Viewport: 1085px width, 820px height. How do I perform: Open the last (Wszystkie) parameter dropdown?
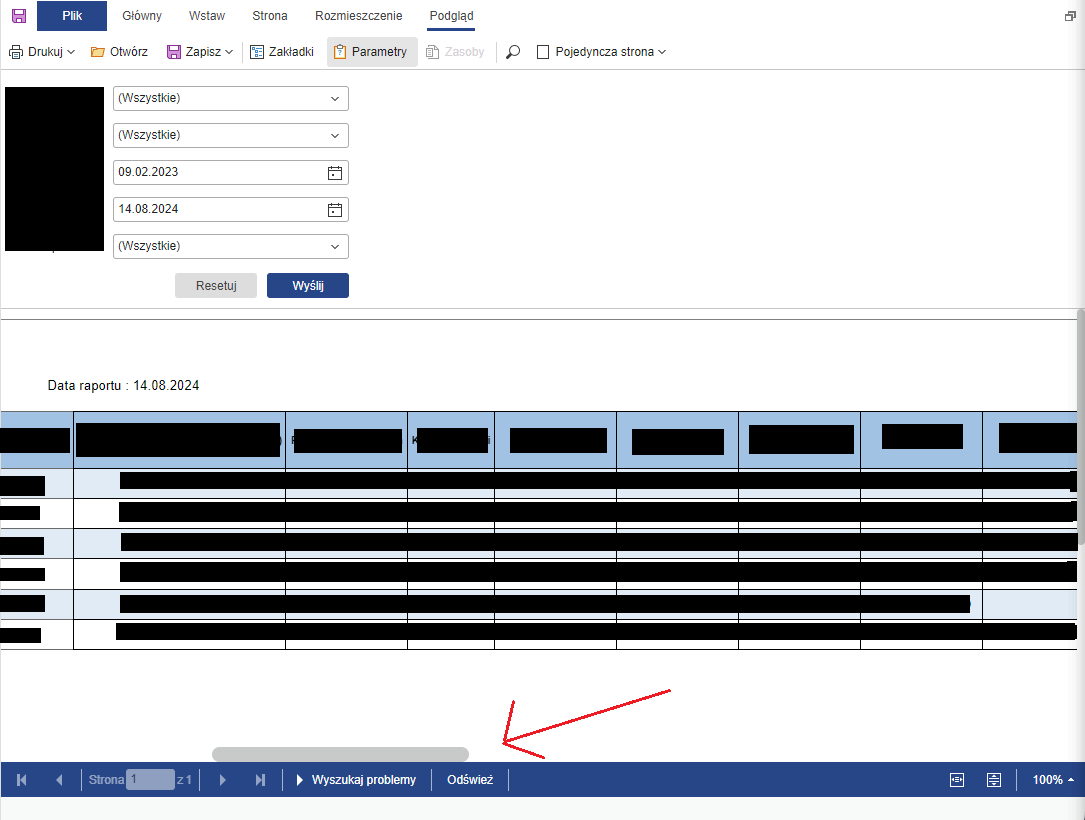(x=230, y=246)
